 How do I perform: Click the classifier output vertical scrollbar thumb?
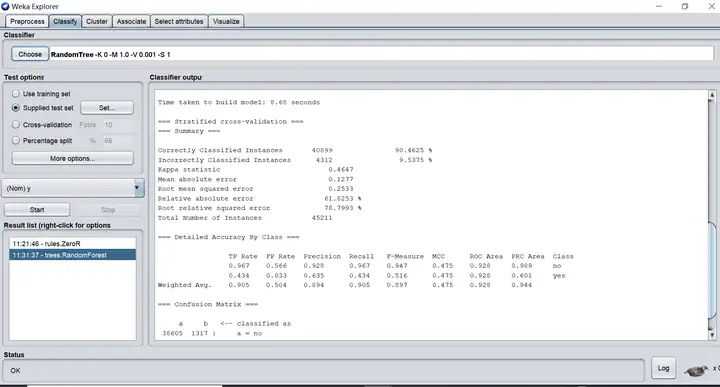coord(712,270)
